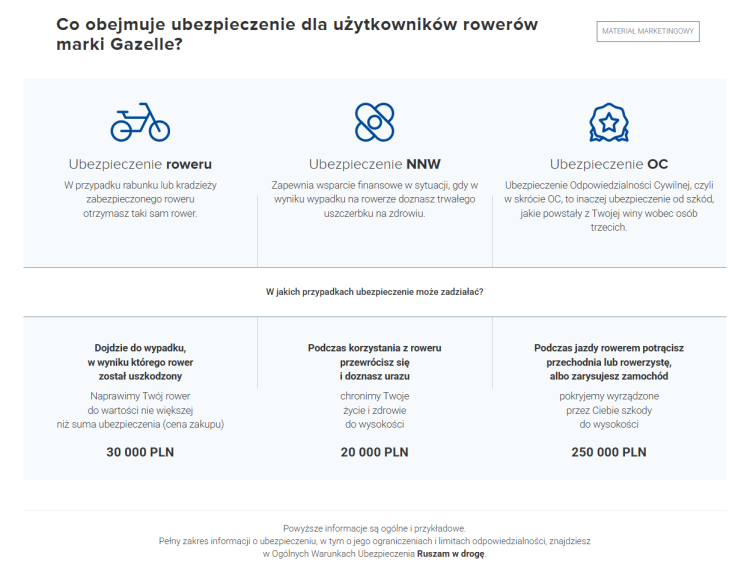750x573 pixels.
Task: Click the Ruszam w drogę link
Action: (451, 554)
